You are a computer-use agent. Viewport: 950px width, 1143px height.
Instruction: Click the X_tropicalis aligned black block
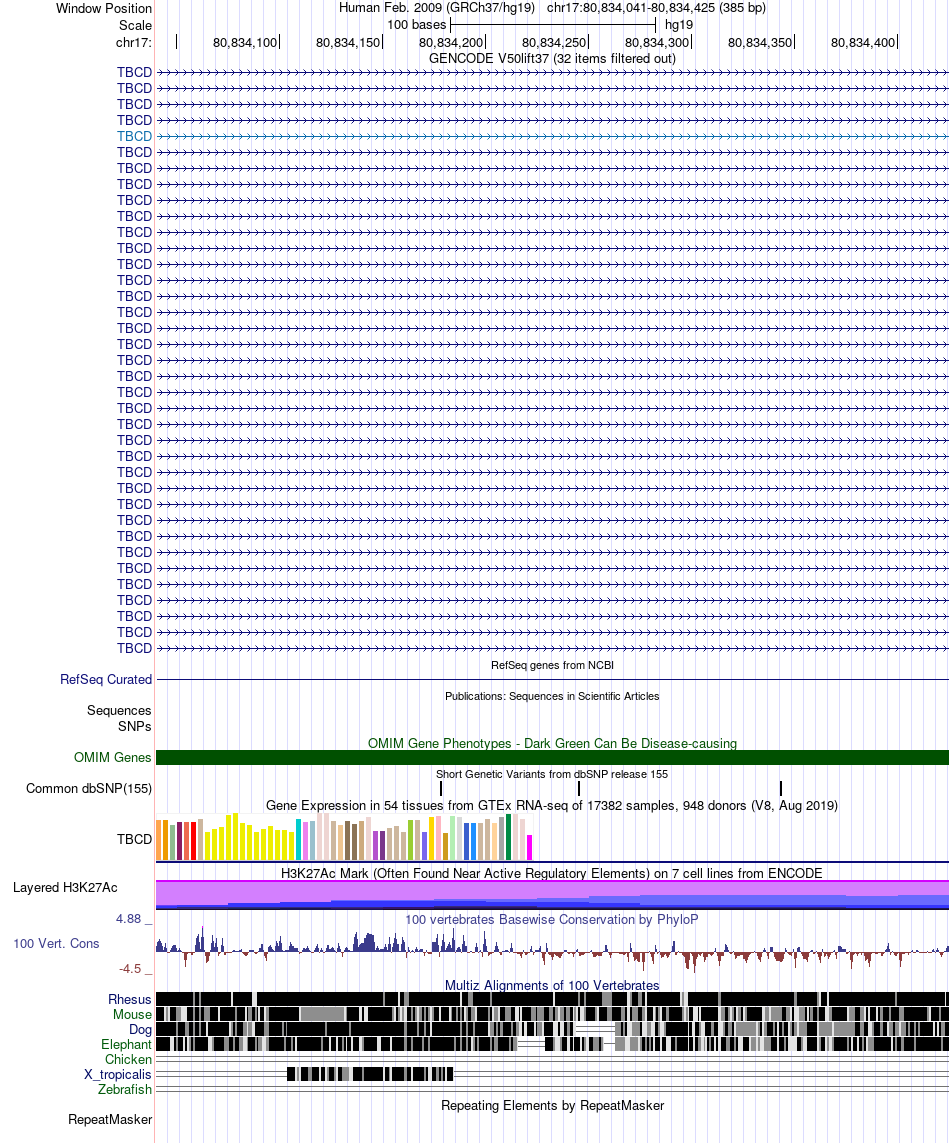pos(370,1074)
